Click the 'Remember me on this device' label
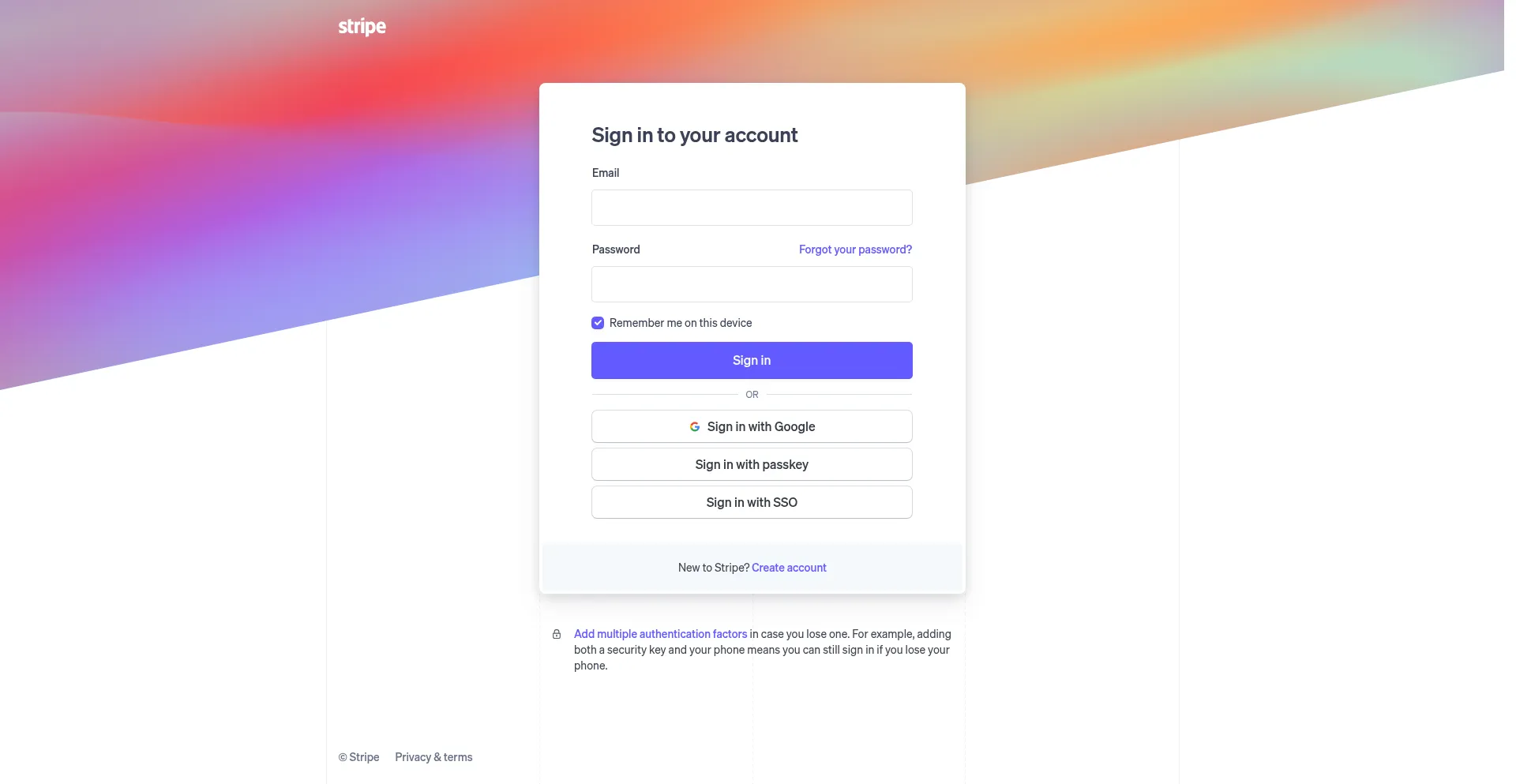The width and height of the screenshot is (1516, 784). click(x=681, y=323)
